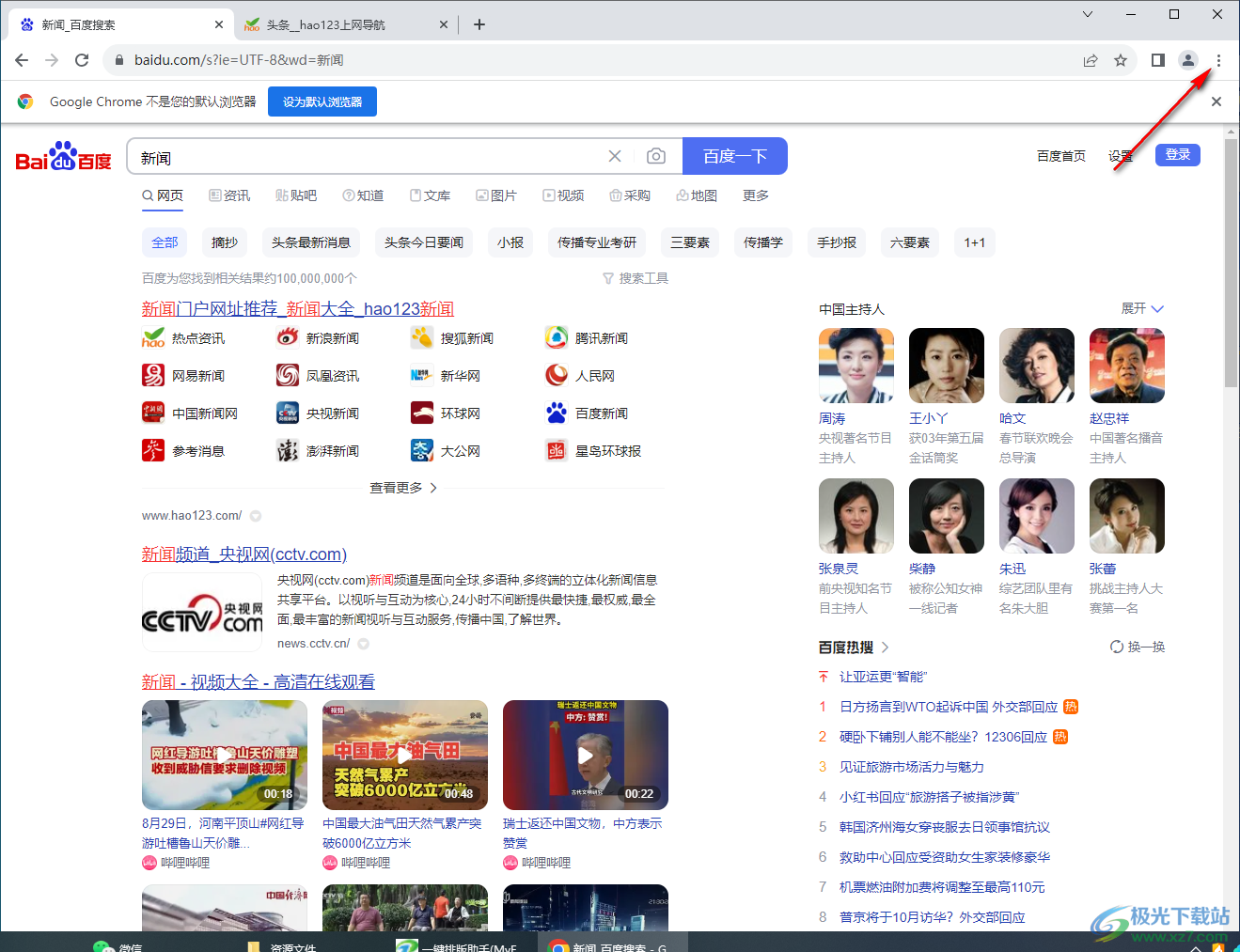Click 设为默认浏览器 button
Screen dimensions: 1240x952
point(322,101)
